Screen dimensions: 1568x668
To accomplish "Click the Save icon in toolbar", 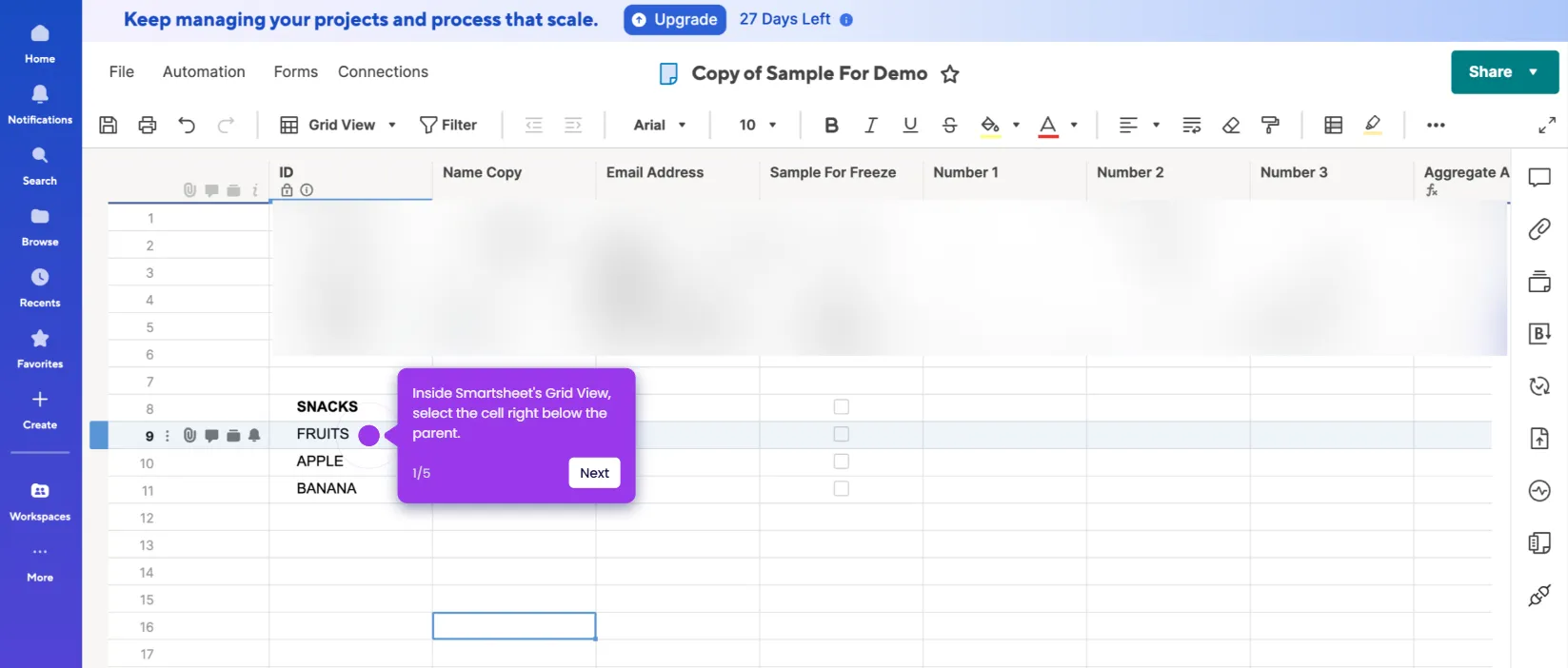I will [x=109, y=125].
